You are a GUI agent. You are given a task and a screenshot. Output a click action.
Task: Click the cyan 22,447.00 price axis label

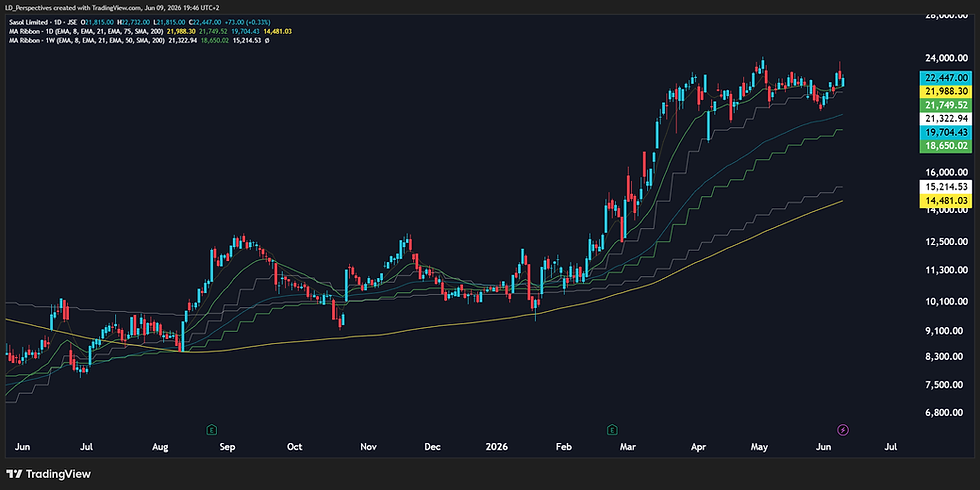(x=946, y=78)
